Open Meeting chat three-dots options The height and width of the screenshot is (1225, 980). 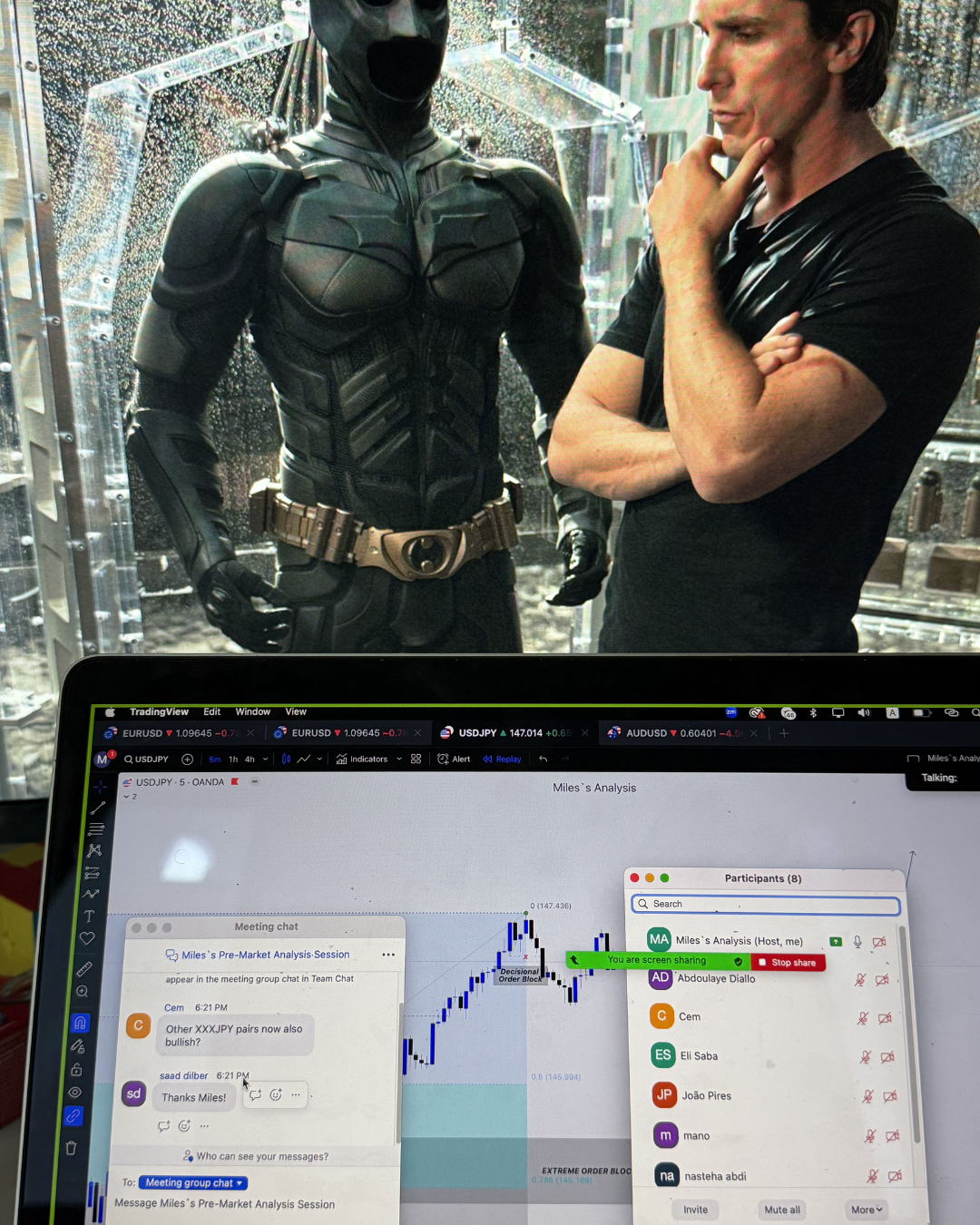[x=388, y=955]
